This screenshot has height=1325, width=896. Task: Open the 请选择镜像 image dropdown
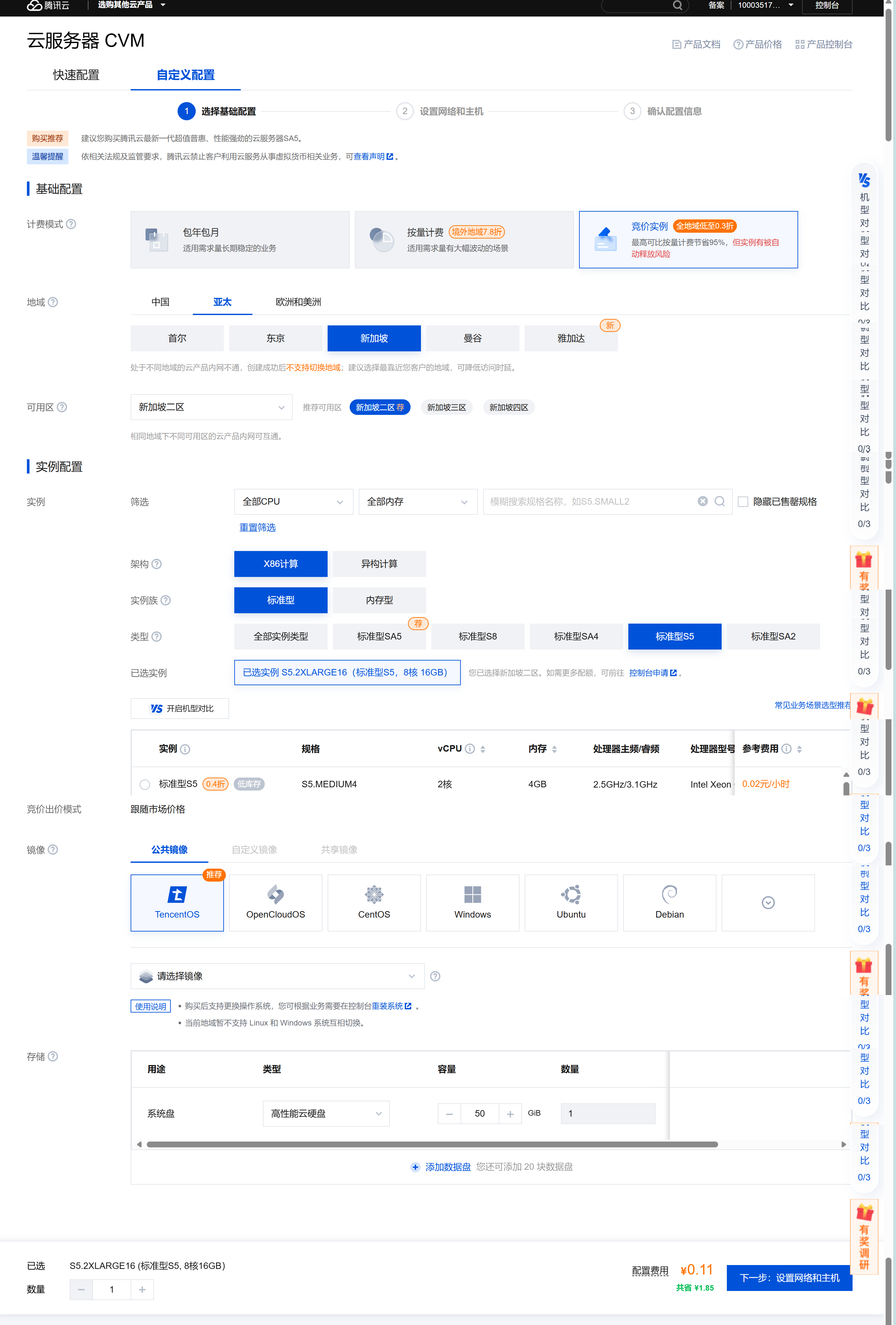[277, 976]
